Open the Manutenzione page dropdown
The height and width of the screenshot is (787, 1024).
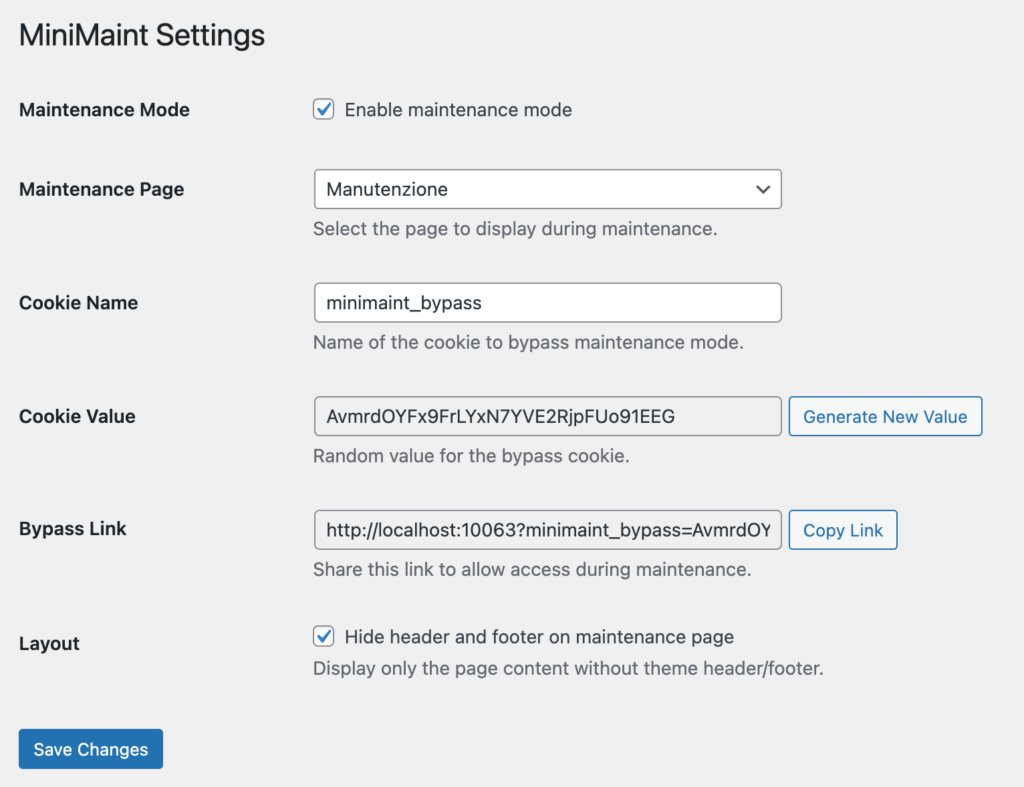(546, 189)
